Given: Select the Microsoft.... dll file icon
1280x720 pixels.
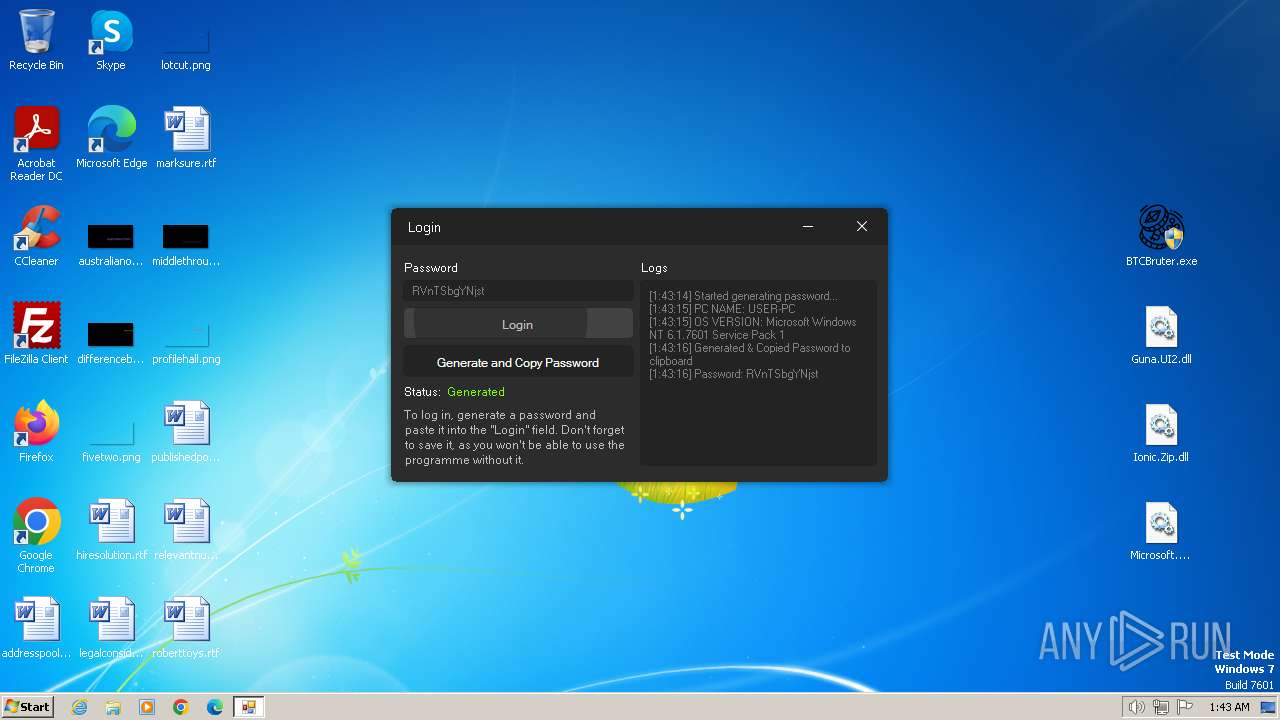Looking at the screenshot, I should click(1161, 530).
